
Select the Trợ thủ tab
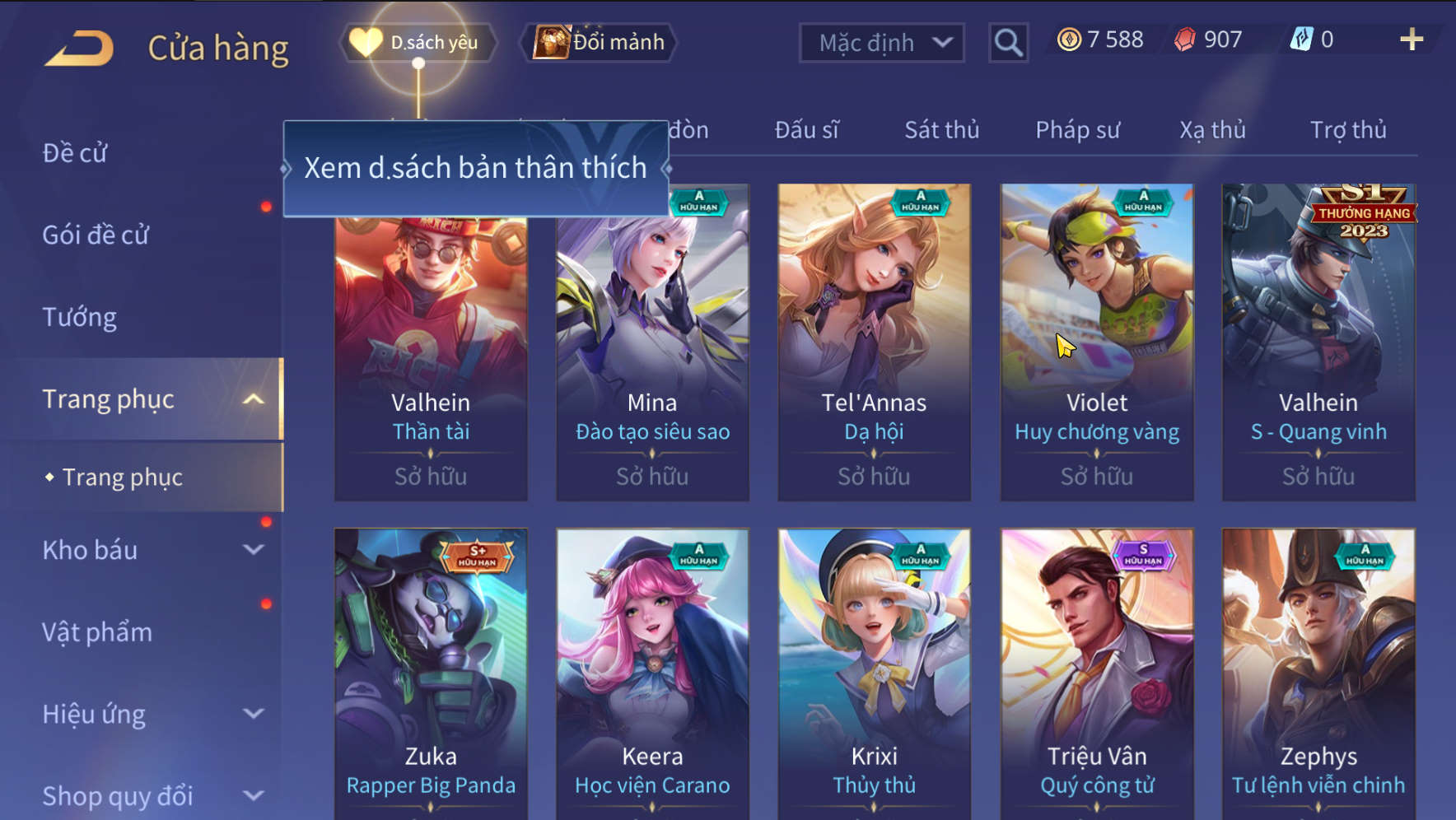(1348, 130)
